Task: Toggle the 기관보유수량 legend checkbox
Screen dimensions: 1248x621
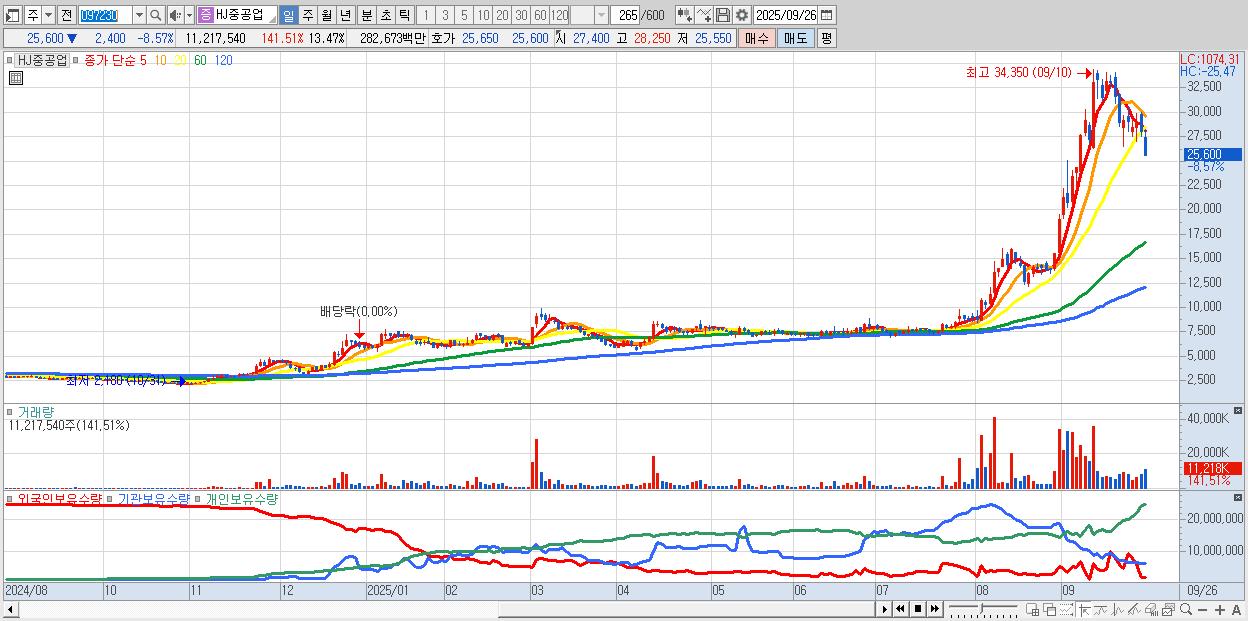Action: point(110,498)
